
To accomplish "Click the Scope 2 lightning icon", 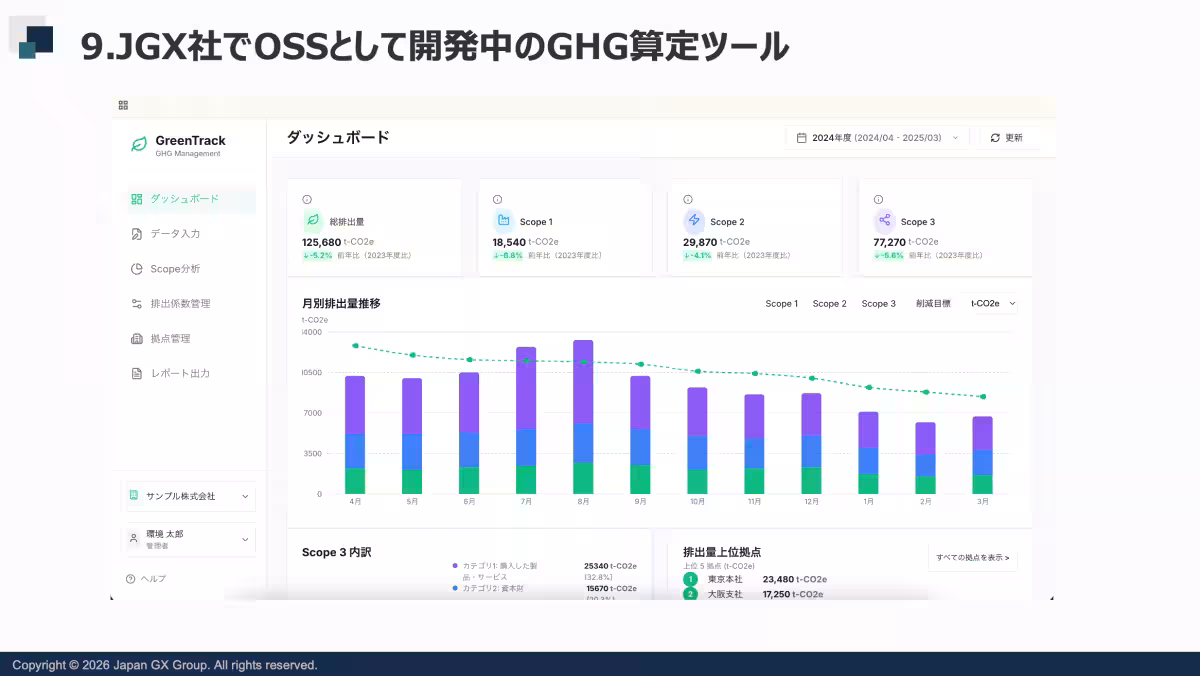I will (x=694, y=221).
